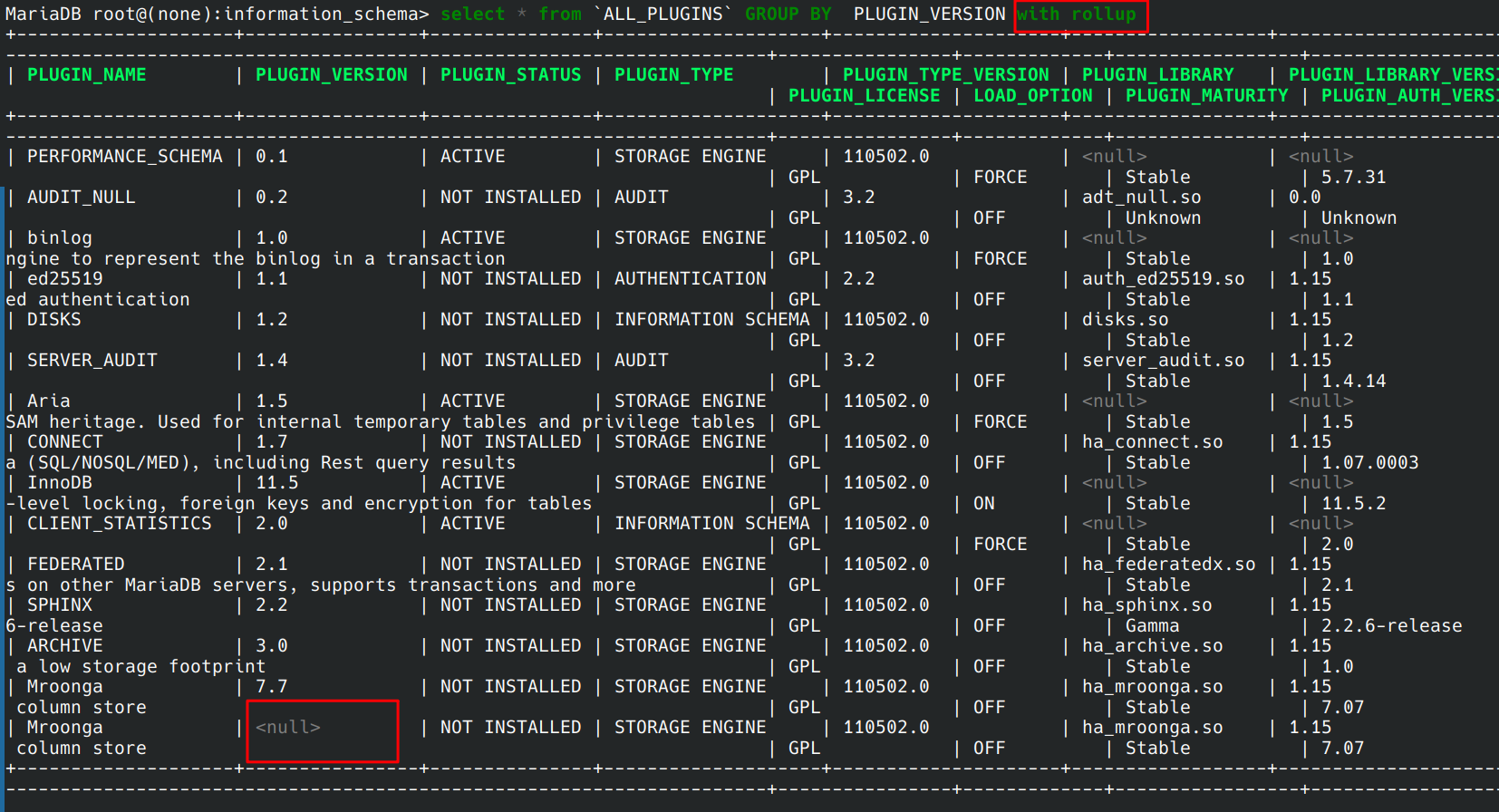Click the AUTHENTICATION plugin type

[x=691, y=279]
